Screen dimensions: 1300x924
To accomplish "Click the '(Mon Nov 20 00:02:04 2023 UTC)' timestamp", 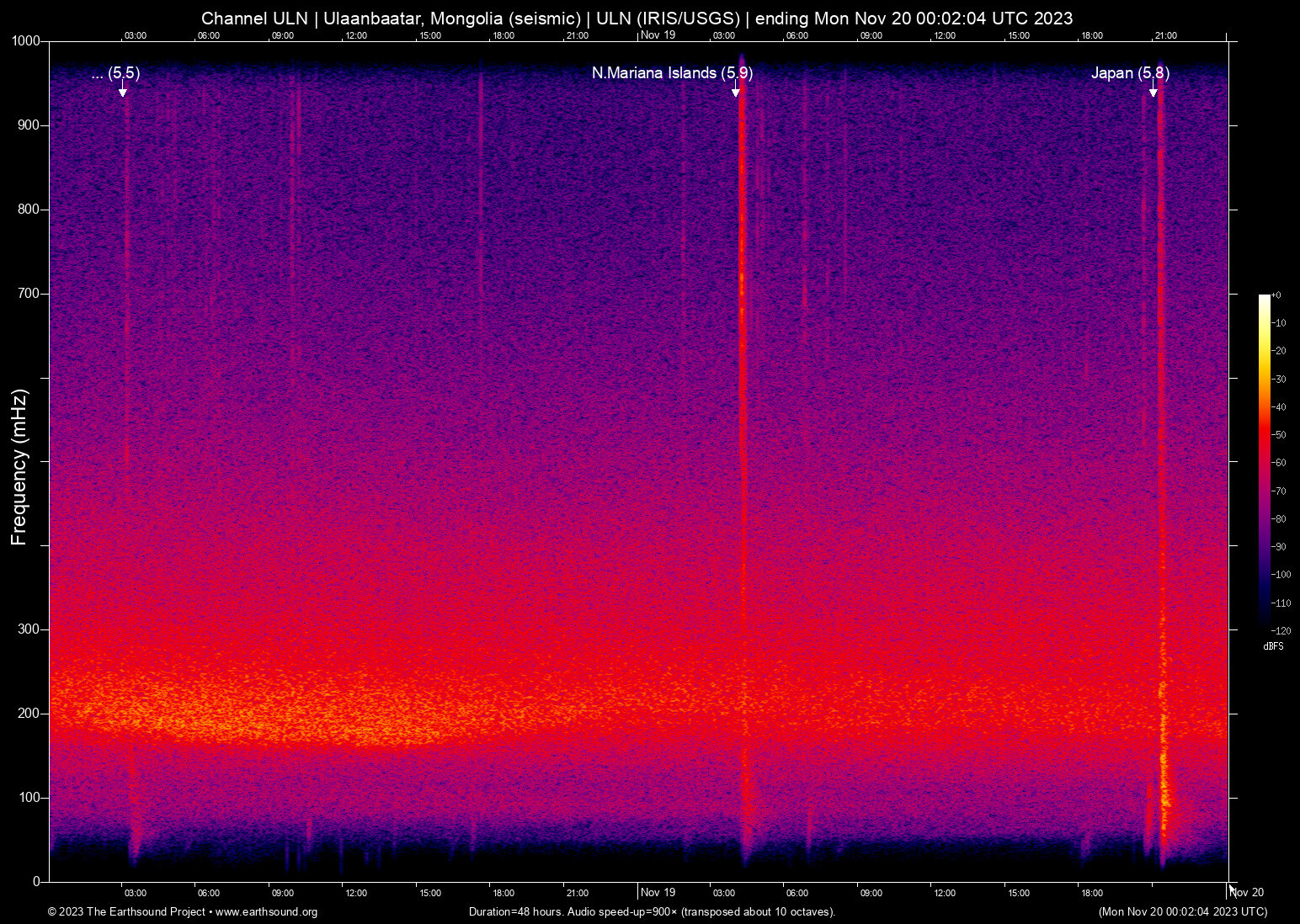I will point(1183,912).
